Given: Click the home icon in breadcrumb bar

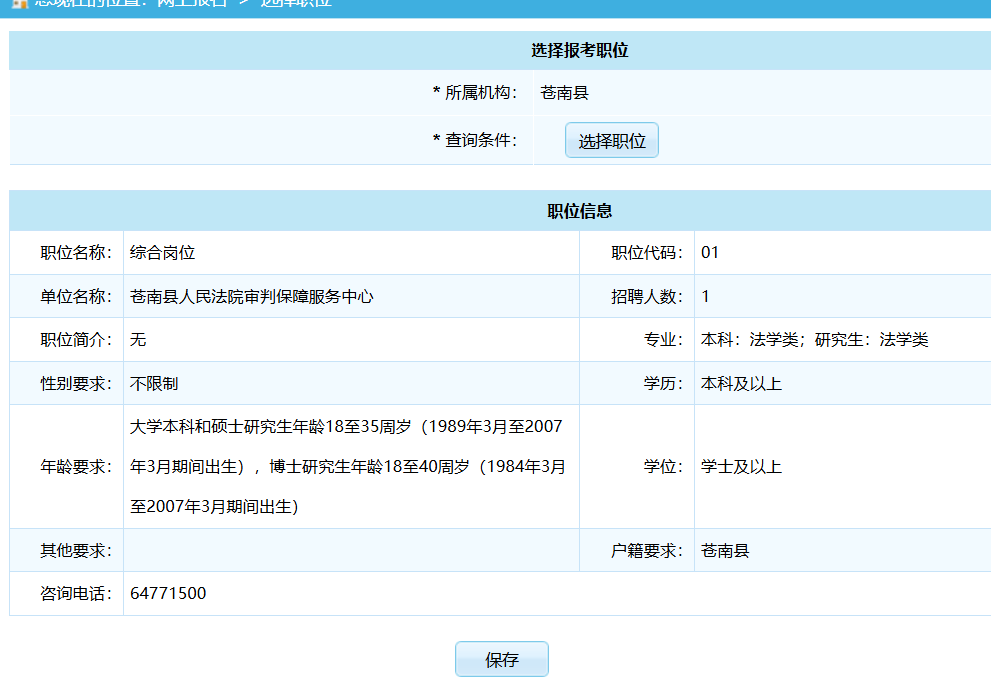Looking at the screenshot, I should point(18,3).
